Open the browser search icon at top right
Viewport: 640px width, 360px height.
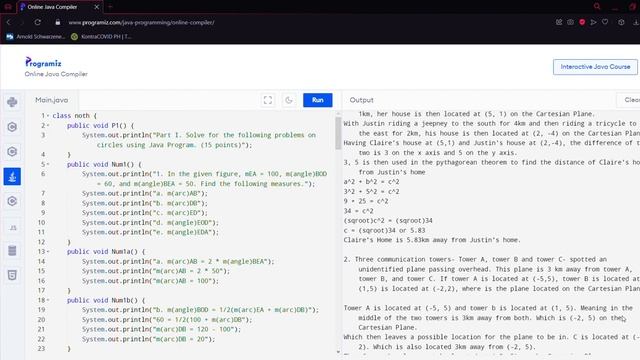[597, 7]
